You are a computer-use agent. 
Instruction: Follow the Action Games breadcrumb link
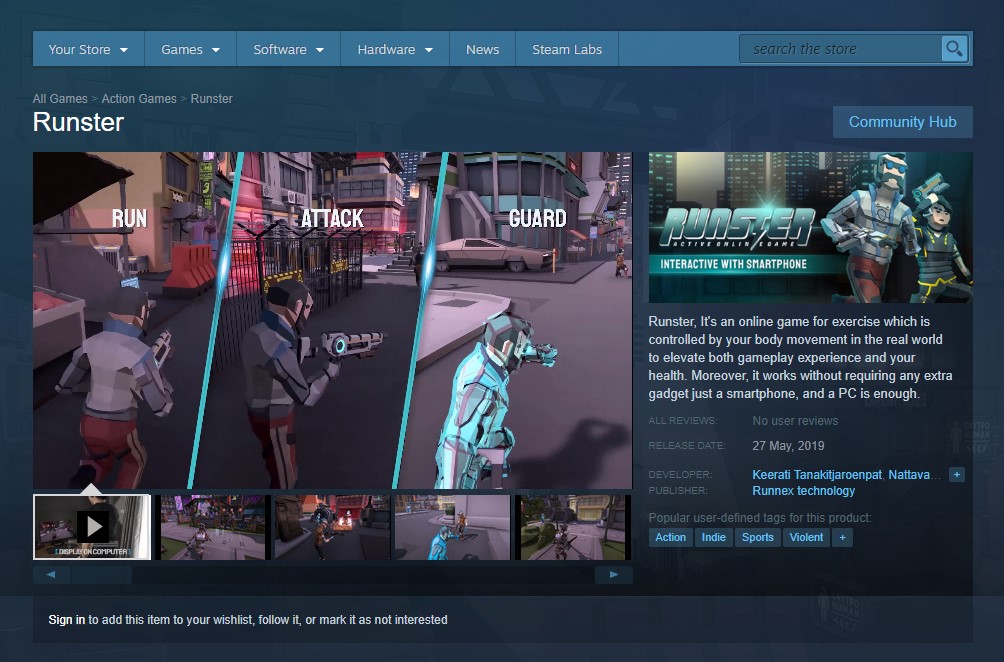[139, 99]
